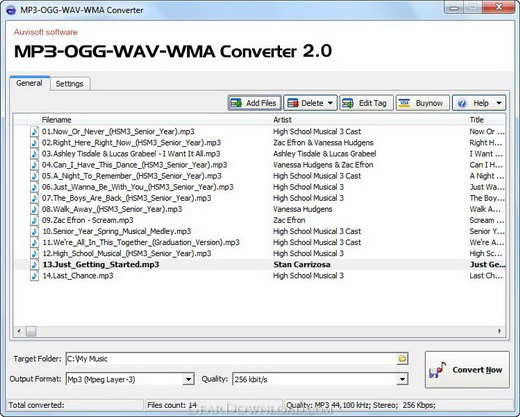Click music note icon of 01.Now_Or_Never file
Viewport: 520px width, 417px height.
click(34, 131)
